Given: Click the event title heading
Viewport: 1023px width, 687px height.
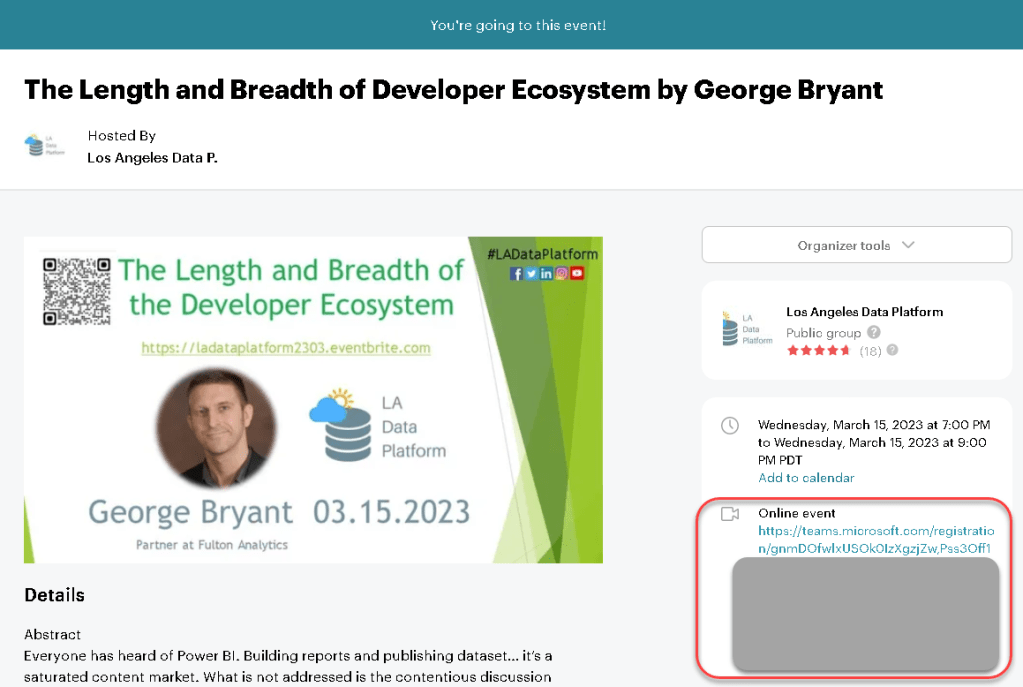Looking at the screenshot, I should [453, 89].
